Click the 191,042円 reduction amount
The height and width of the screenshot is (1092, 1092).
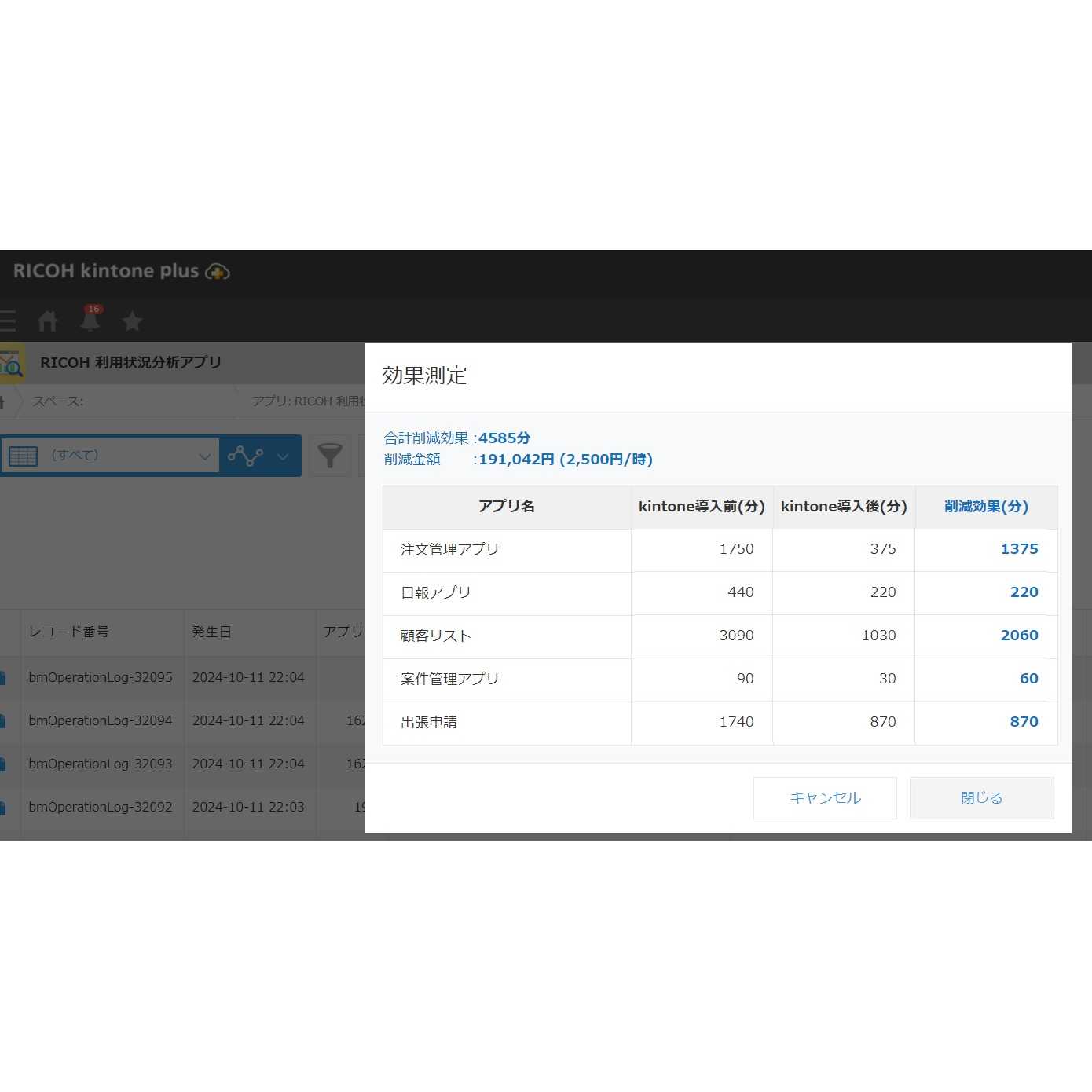coord(516,460)
